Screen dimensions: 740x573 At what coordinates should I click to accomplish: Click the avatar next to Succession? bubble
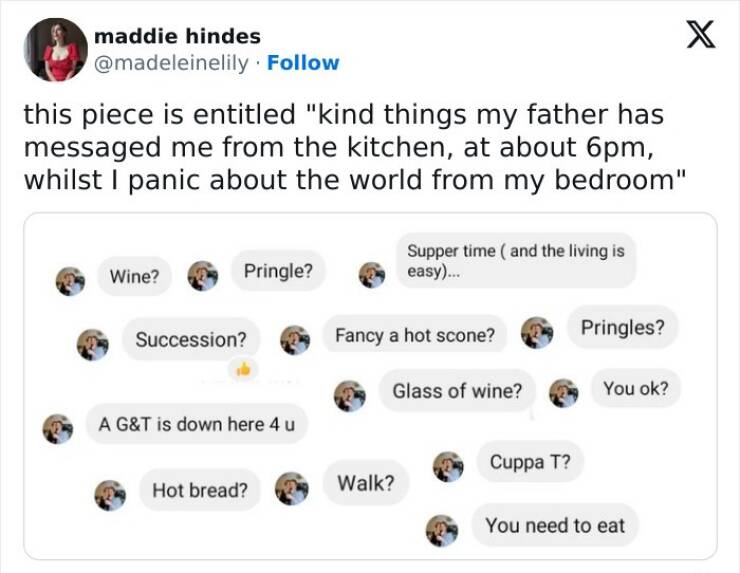pyautogui.click(x=93, y=343)
